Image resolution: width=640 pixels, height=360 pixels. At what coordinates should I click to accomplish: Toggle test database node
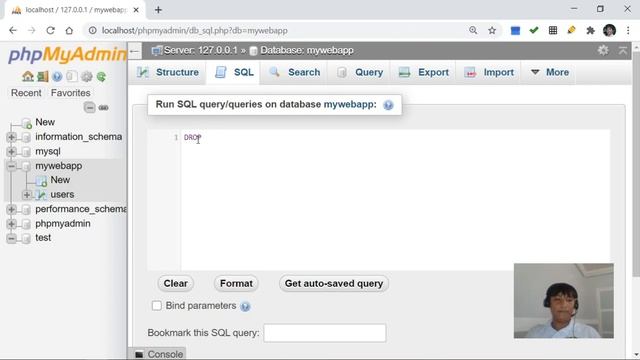click(11, 238)
